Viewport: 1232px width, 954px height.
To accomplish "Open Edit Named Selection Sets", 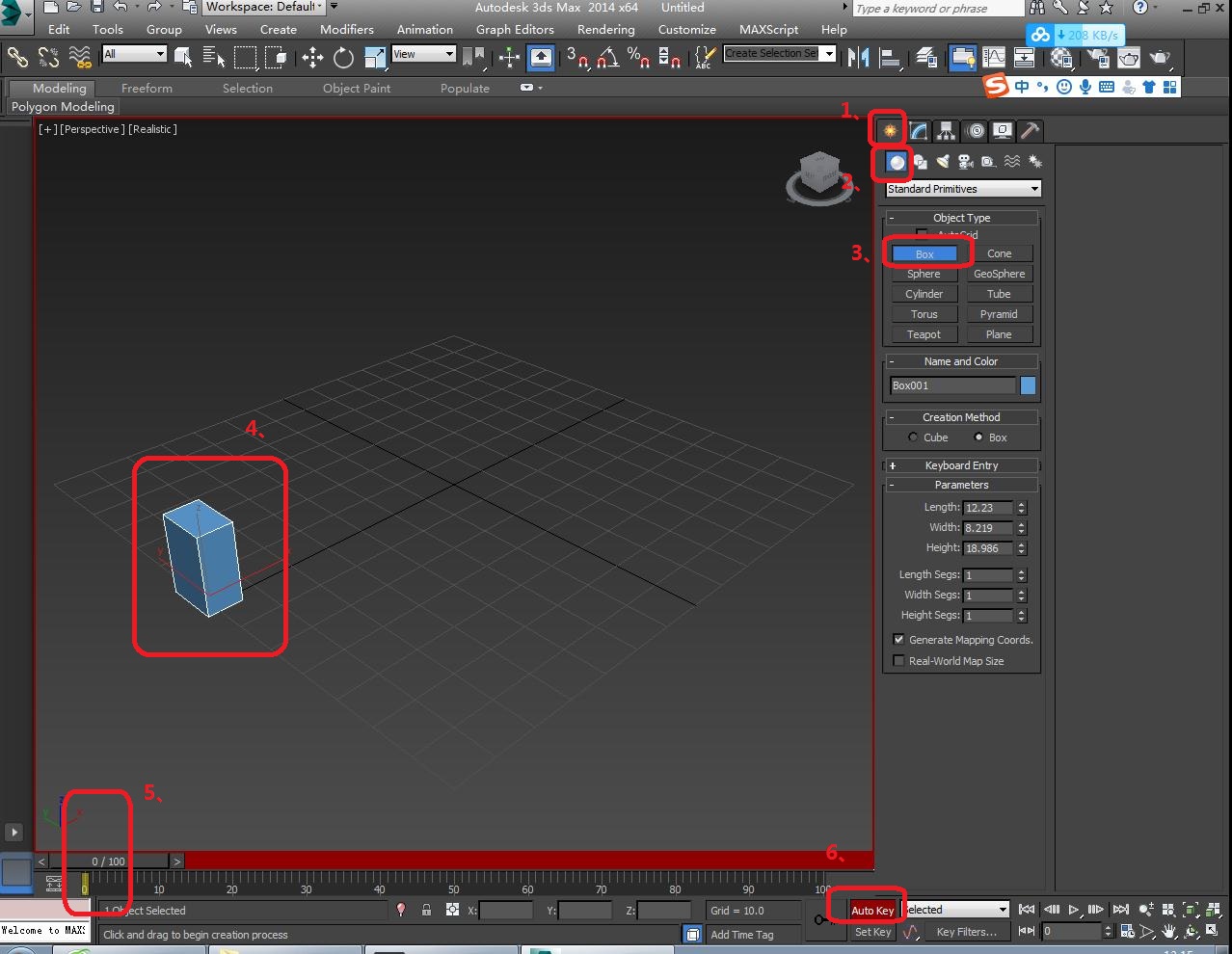I will (x=706, y=58).
